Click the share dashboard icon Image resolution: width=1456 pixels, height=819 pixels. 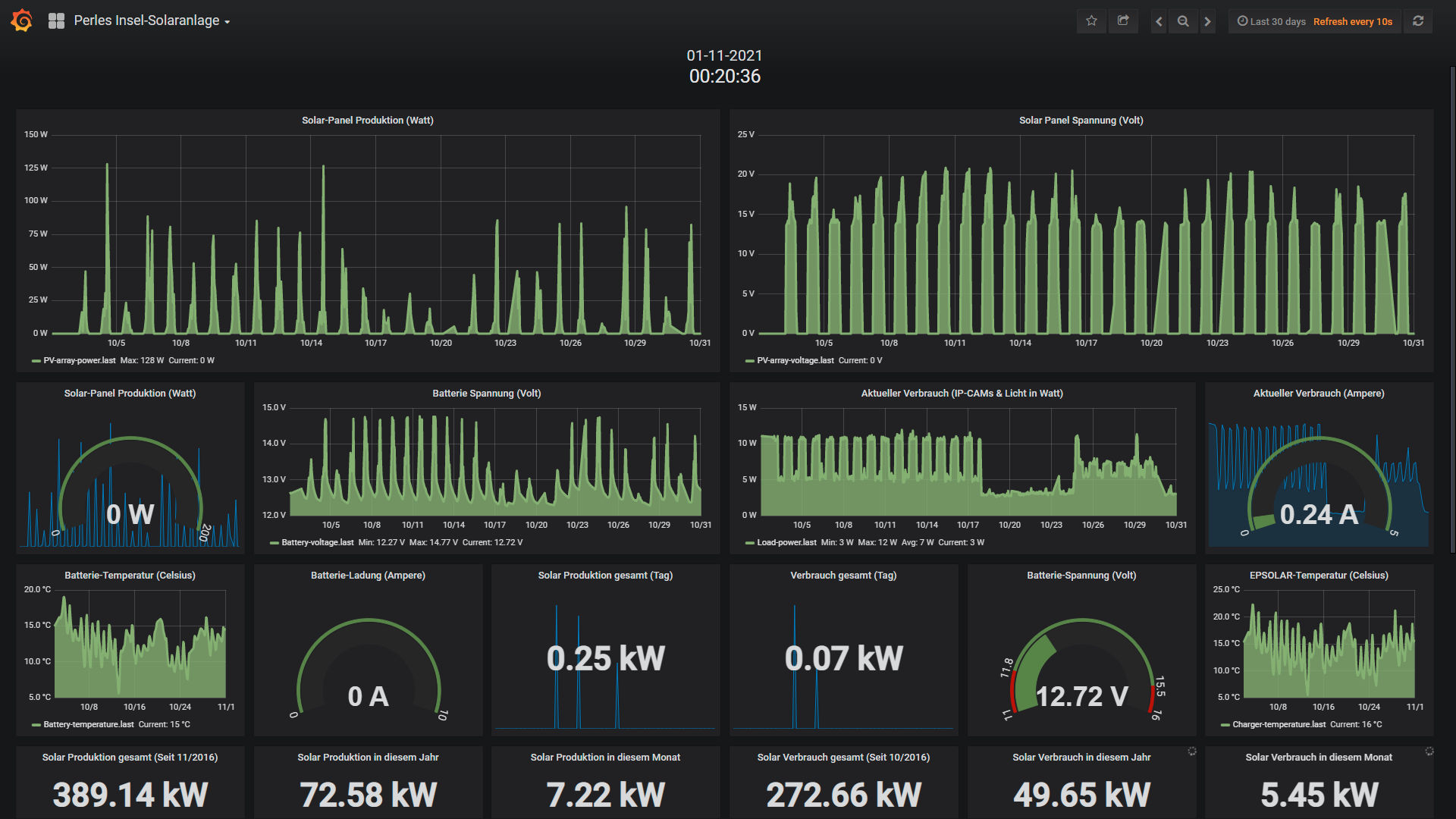[1123, 21]
